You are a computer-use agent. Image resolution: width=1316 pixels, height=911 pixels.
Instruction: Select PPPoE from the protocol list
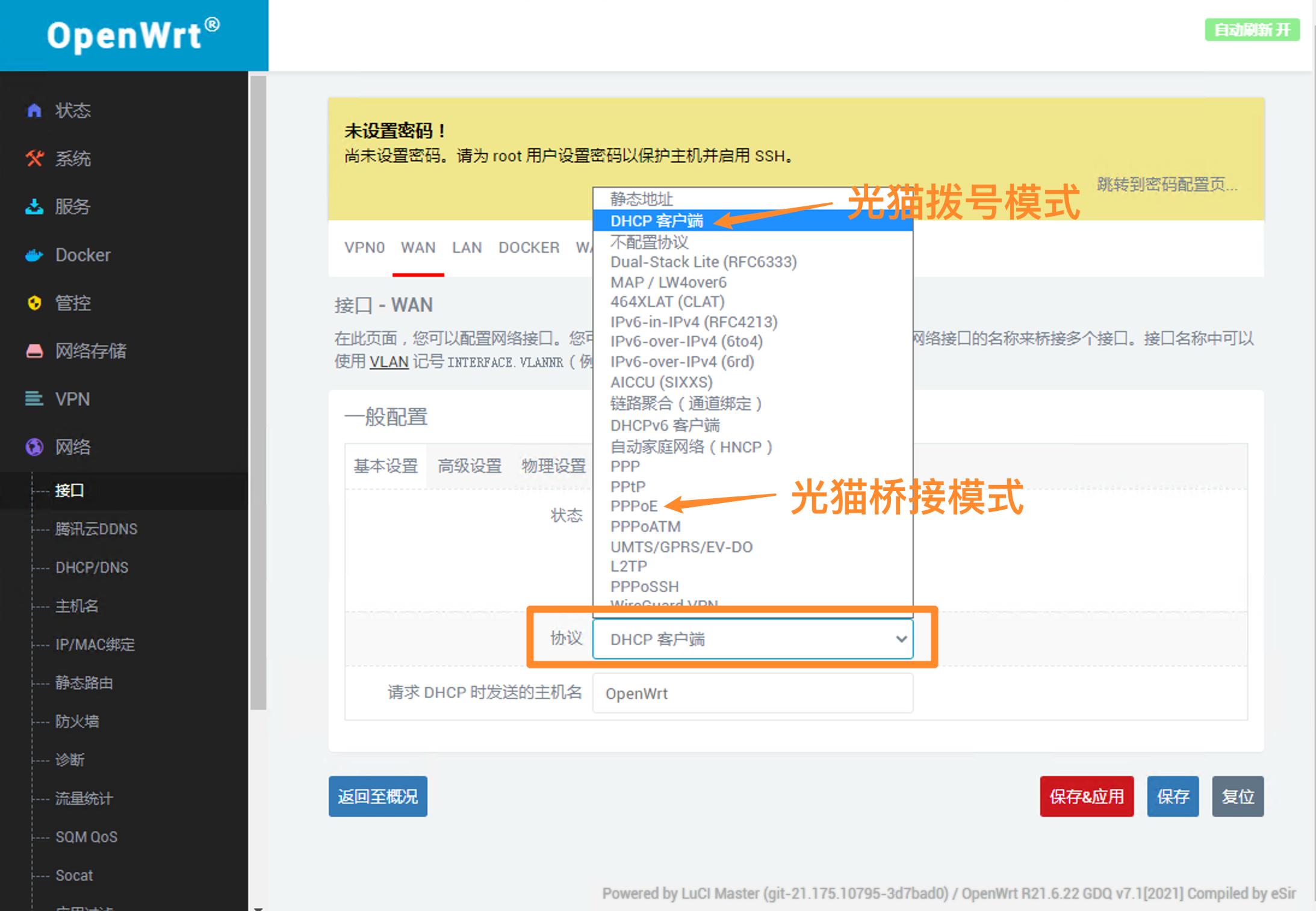click(x=633, y=506)
